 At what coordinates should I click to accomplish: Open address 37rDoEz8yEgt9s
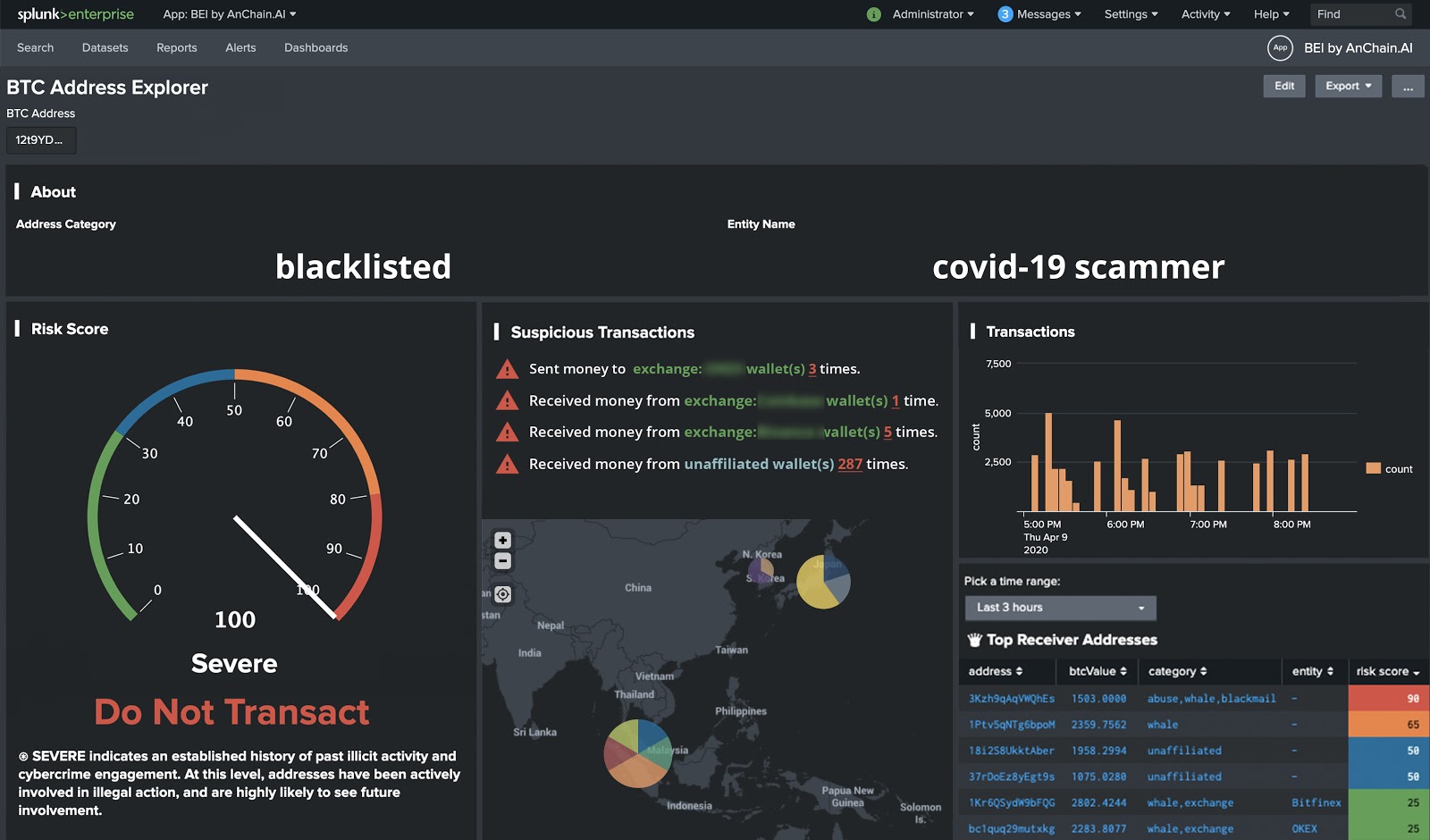point(1012,777)
